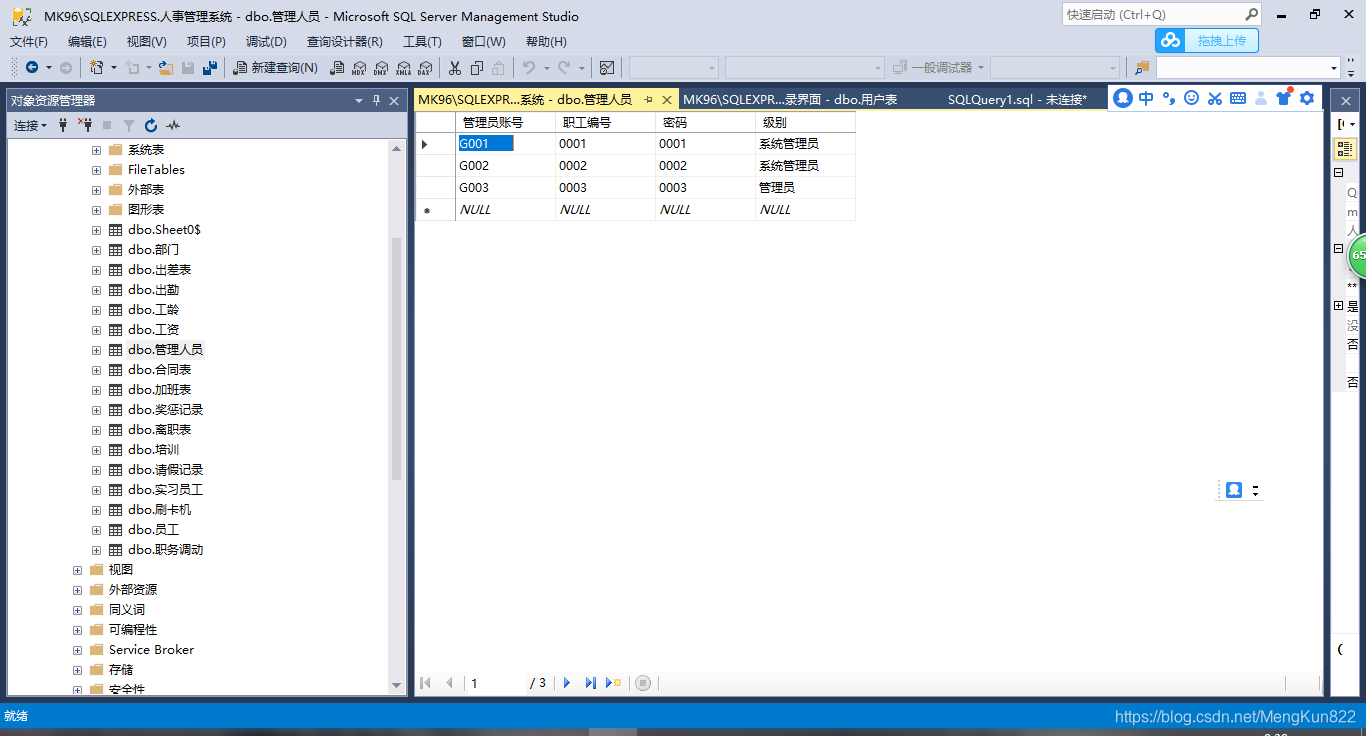Expand the FileTables folder
1366x736 pixels.
point(97,170)
